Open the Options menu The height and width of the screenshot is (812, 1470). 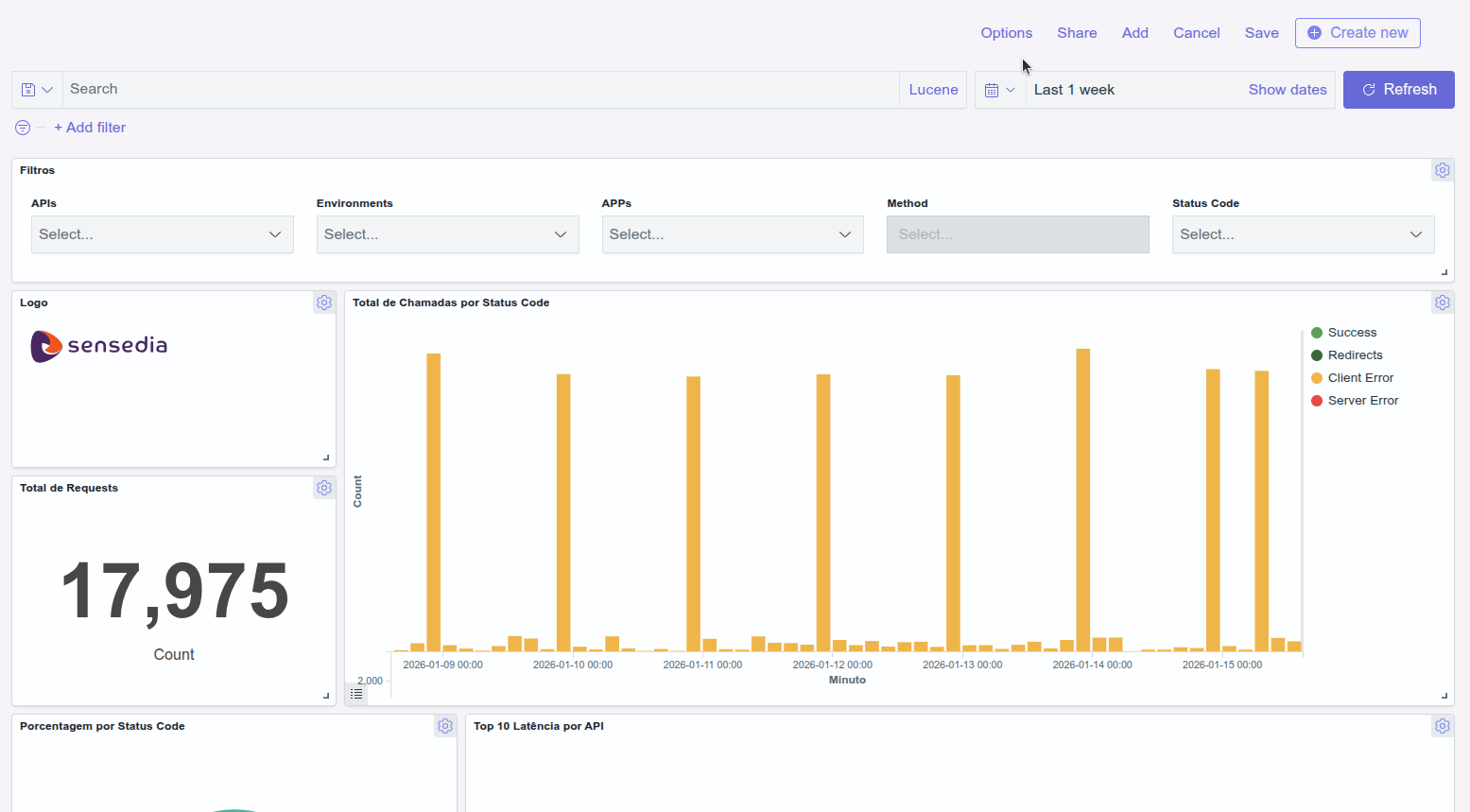(x=1006, y=33)
